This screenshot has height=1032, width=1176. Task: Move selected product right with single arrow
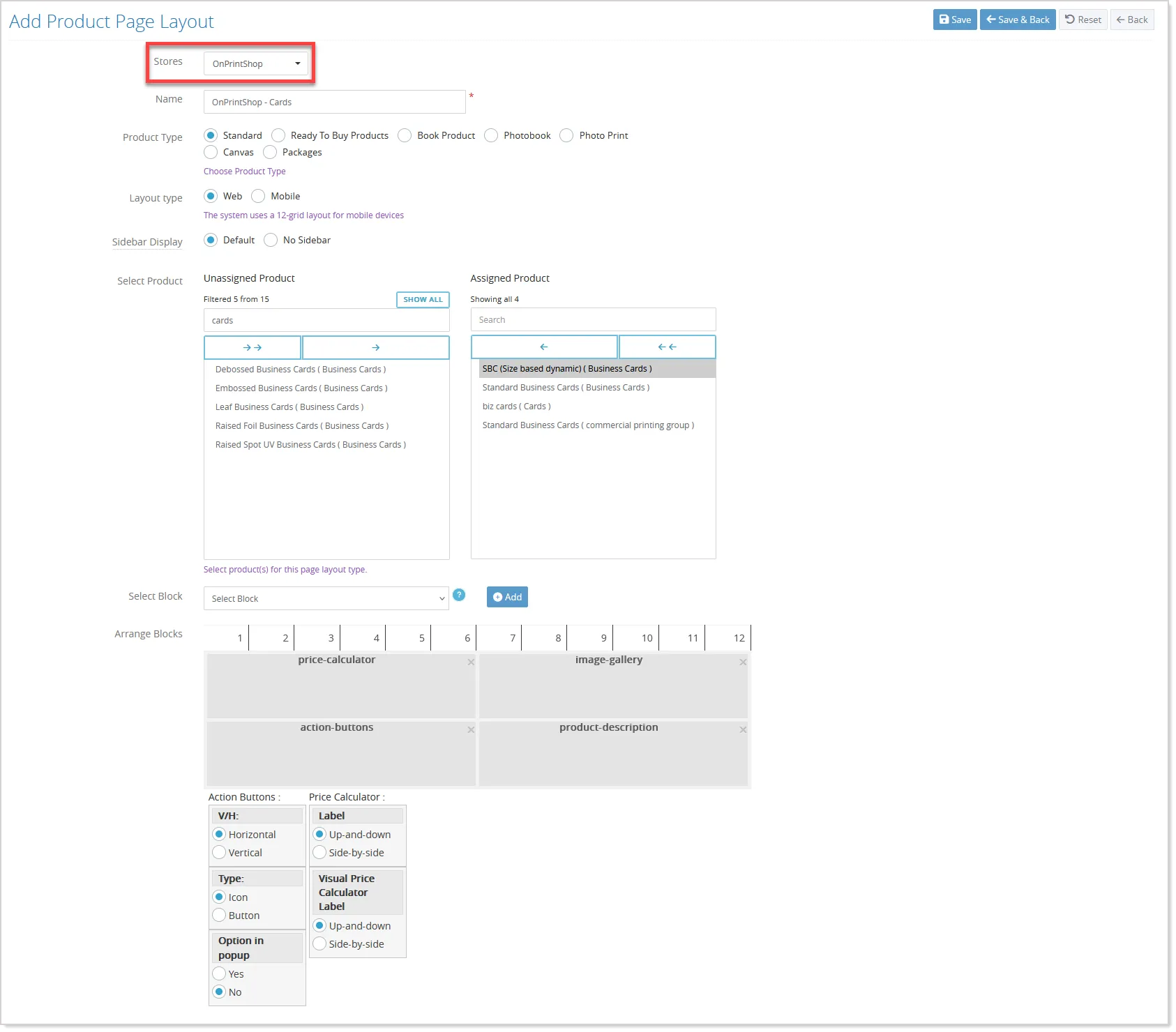(x=376, y=347)
